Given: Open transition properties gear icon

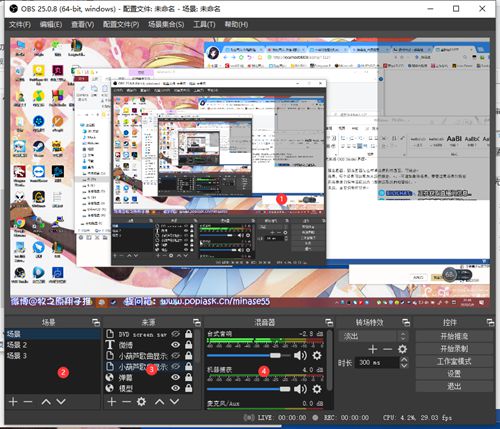Looking at the screenshot, I should point(402,349).
